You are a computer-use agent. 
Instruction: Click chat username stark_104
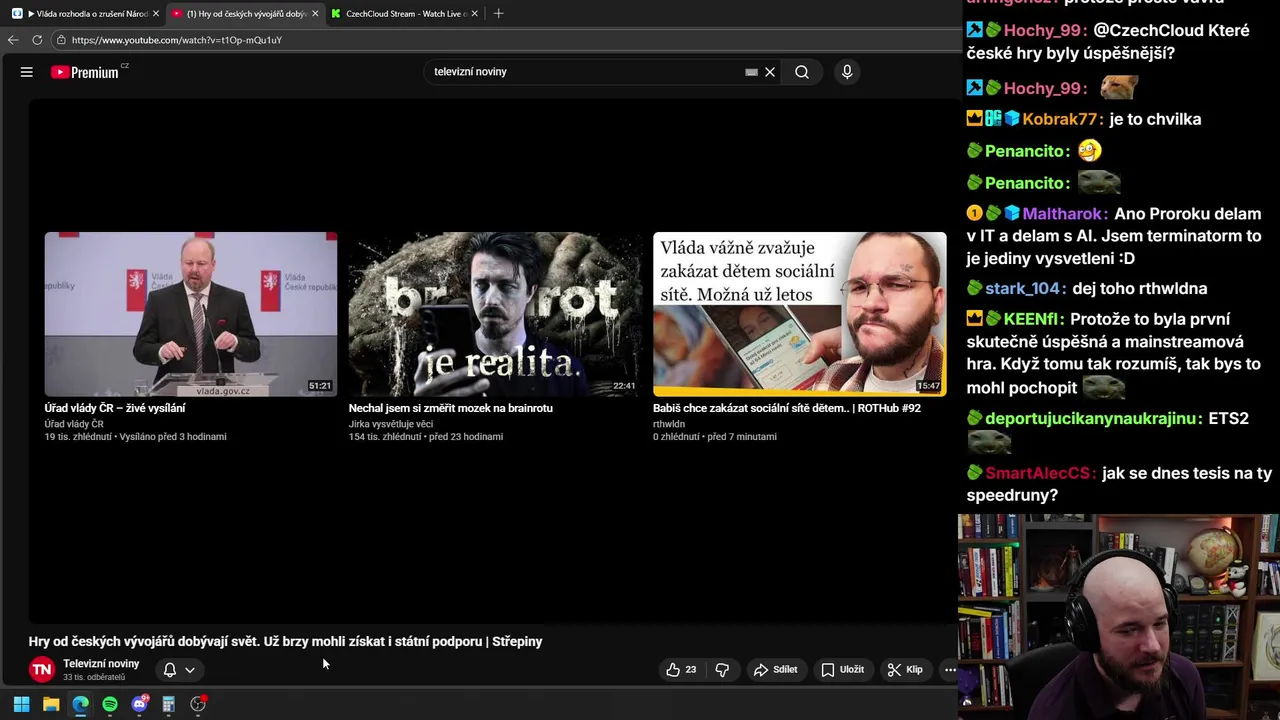tap(1022, 289)
